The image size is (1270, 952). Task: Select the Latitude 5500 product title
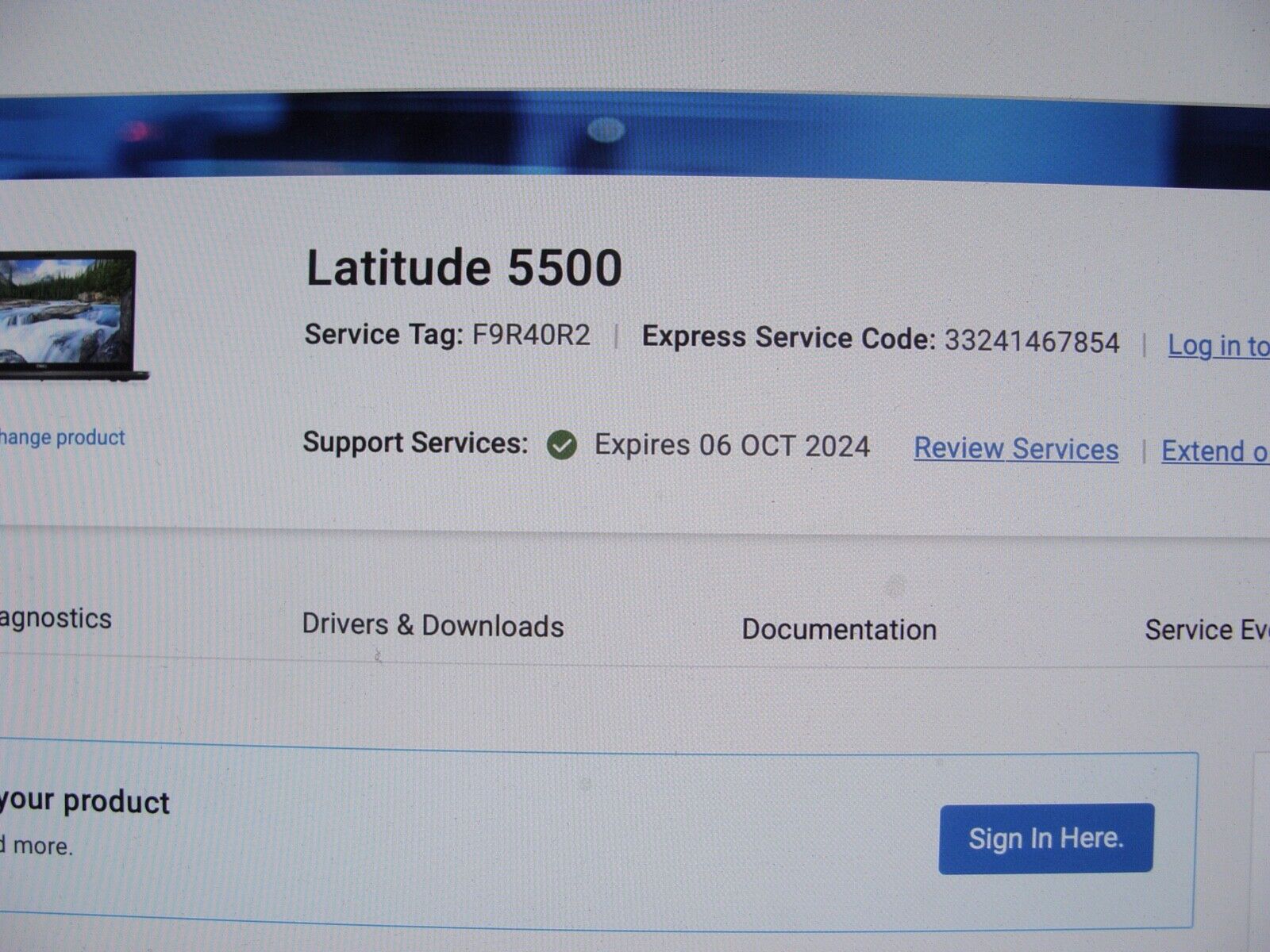(464, 267)
